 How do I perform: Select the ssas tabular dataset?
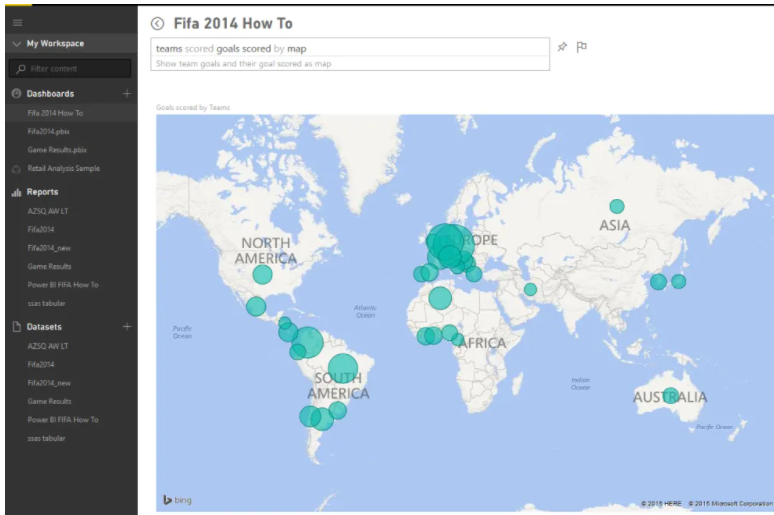(46, 438)
